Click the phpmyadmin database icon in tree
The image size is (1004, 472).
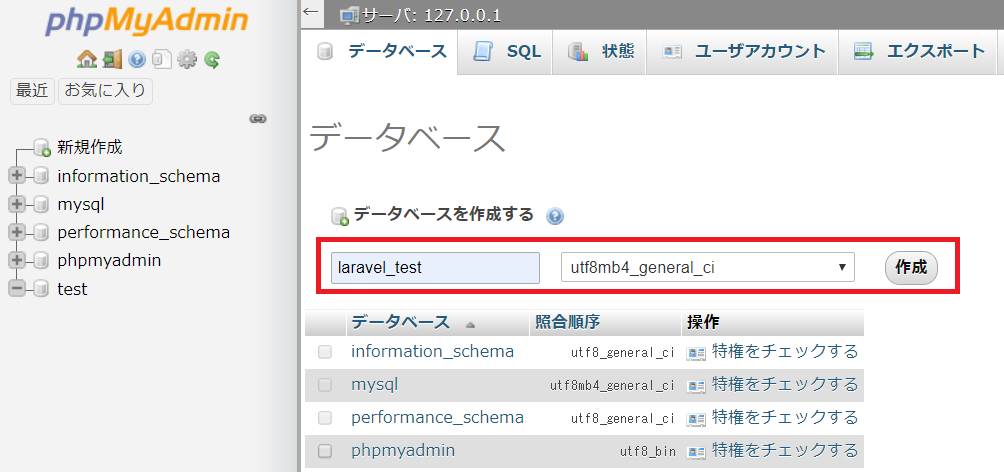pyautogui.click(x=42, y=261)
